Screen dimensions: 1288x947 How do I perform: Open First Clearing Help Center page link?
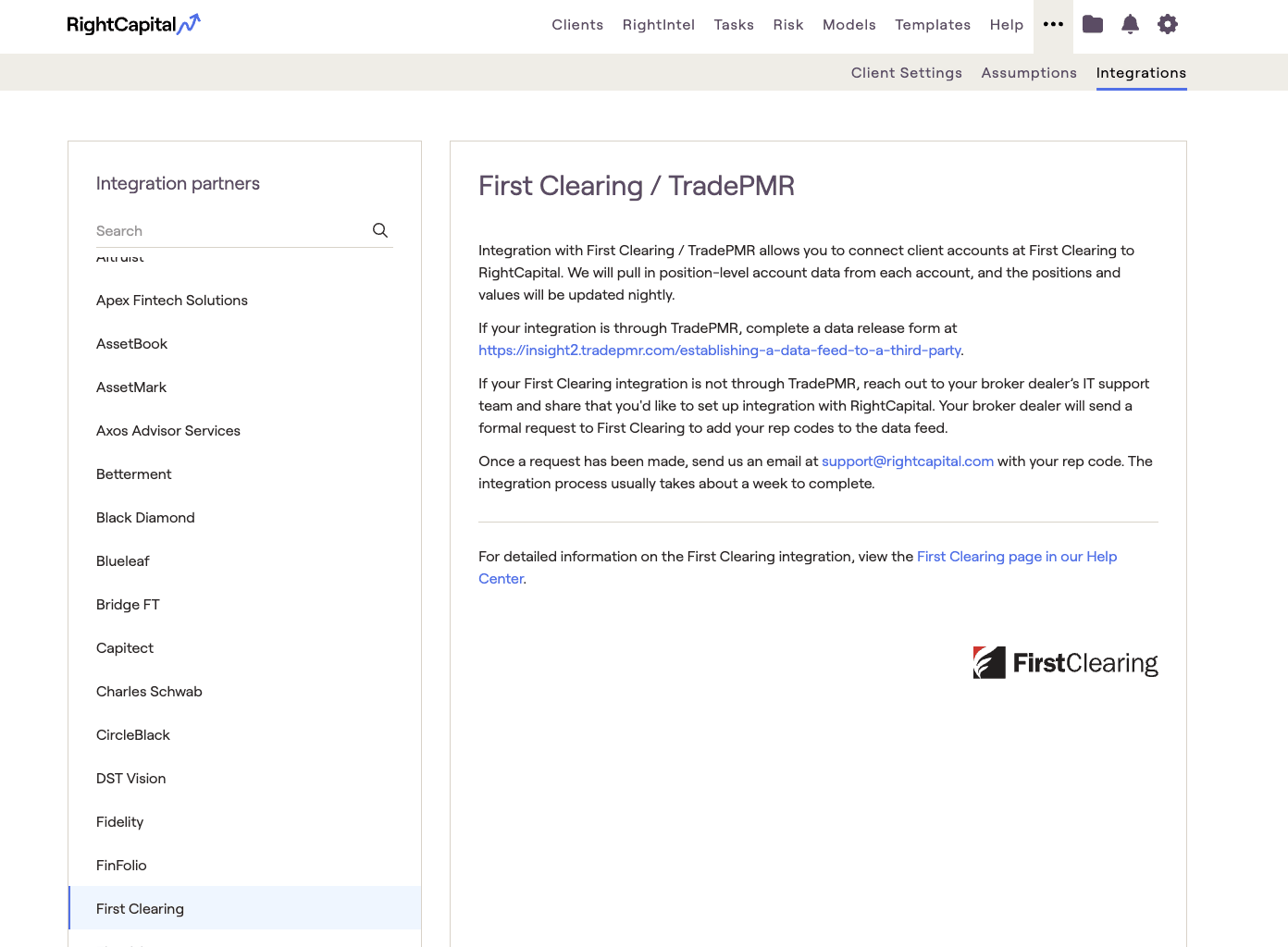[x=1016, y=557]
